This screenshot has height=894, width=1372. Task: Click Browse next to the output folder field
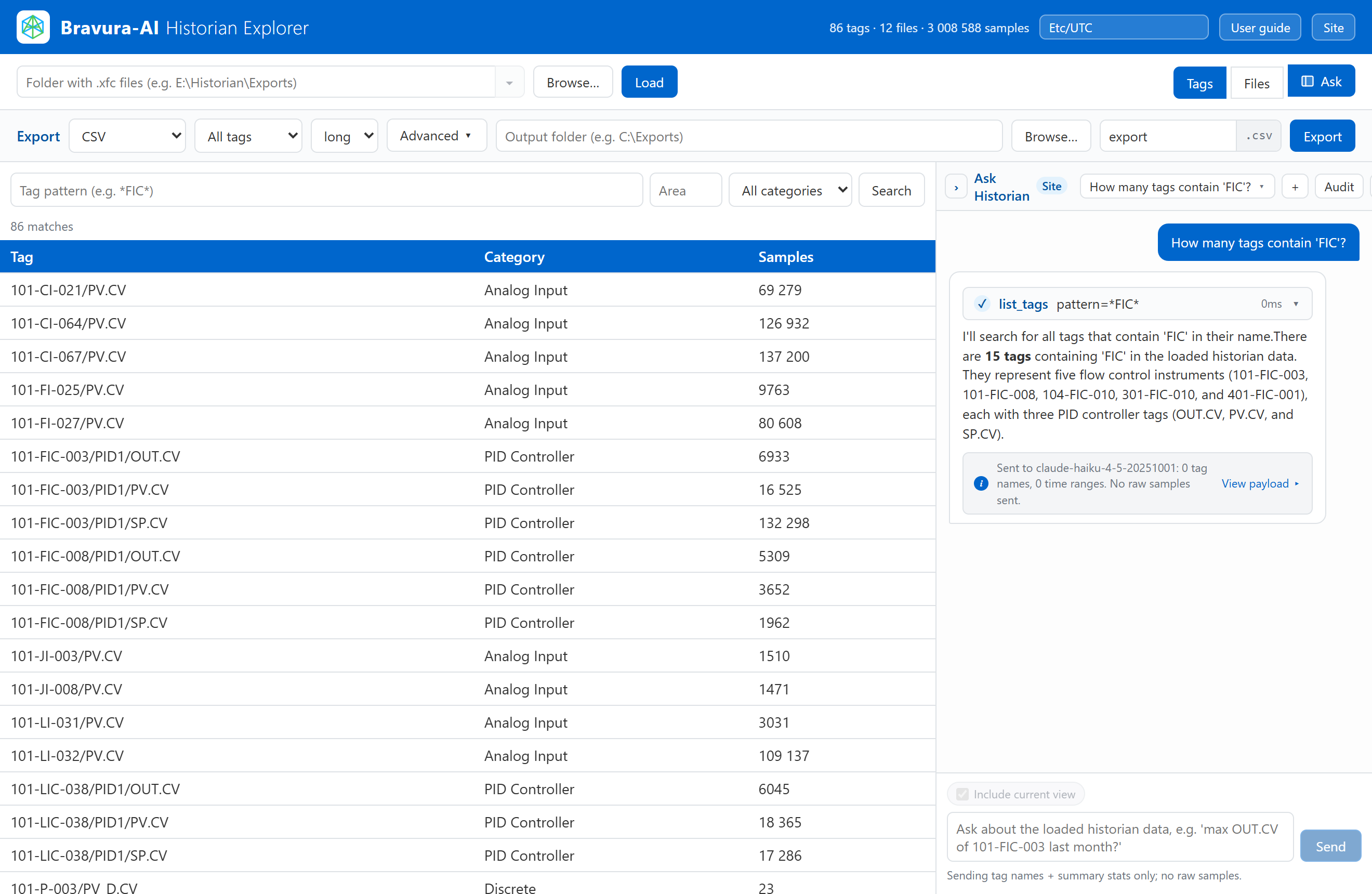pos(1050,136)
